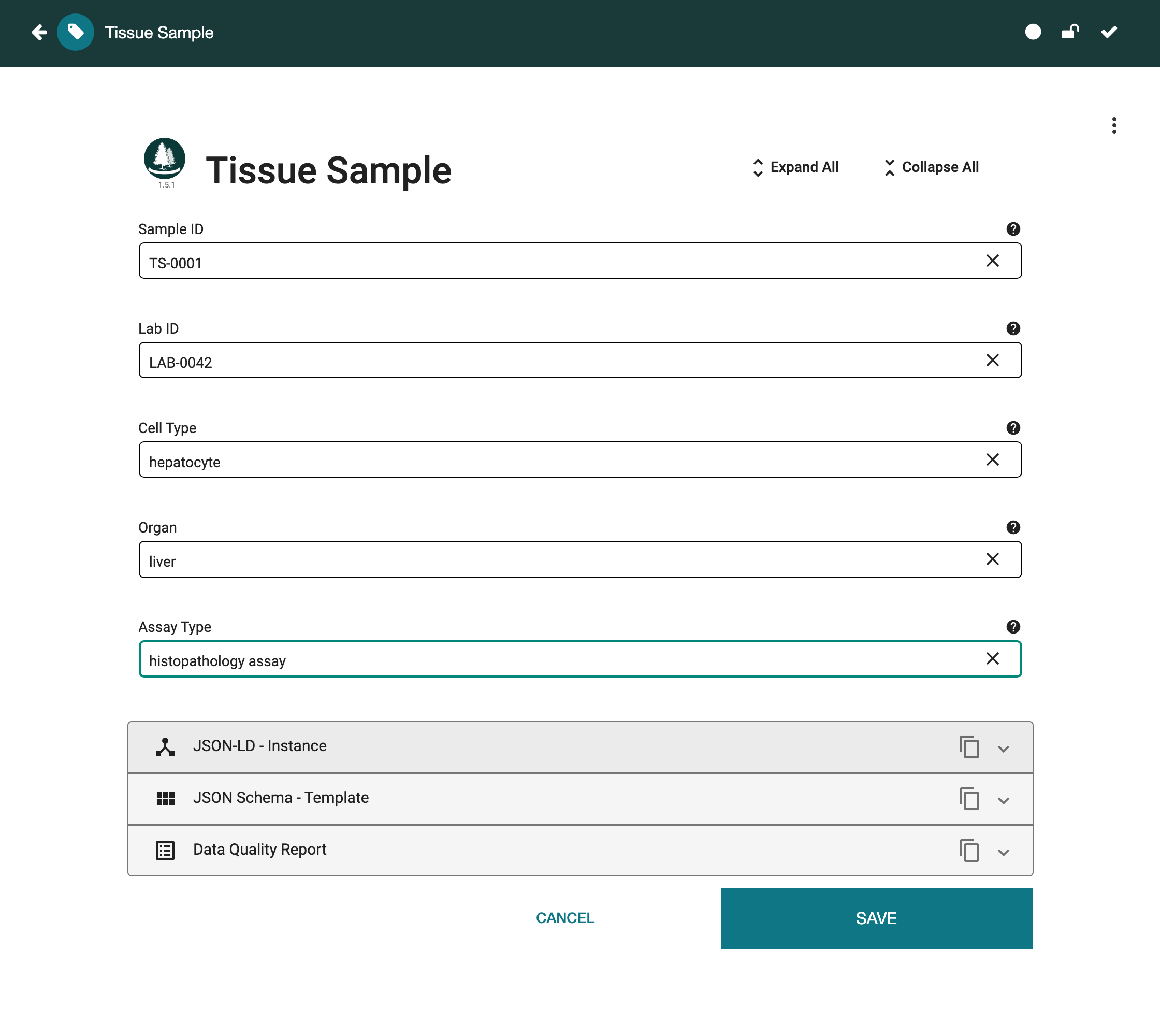Click the CANCEL button

point(565,918)
